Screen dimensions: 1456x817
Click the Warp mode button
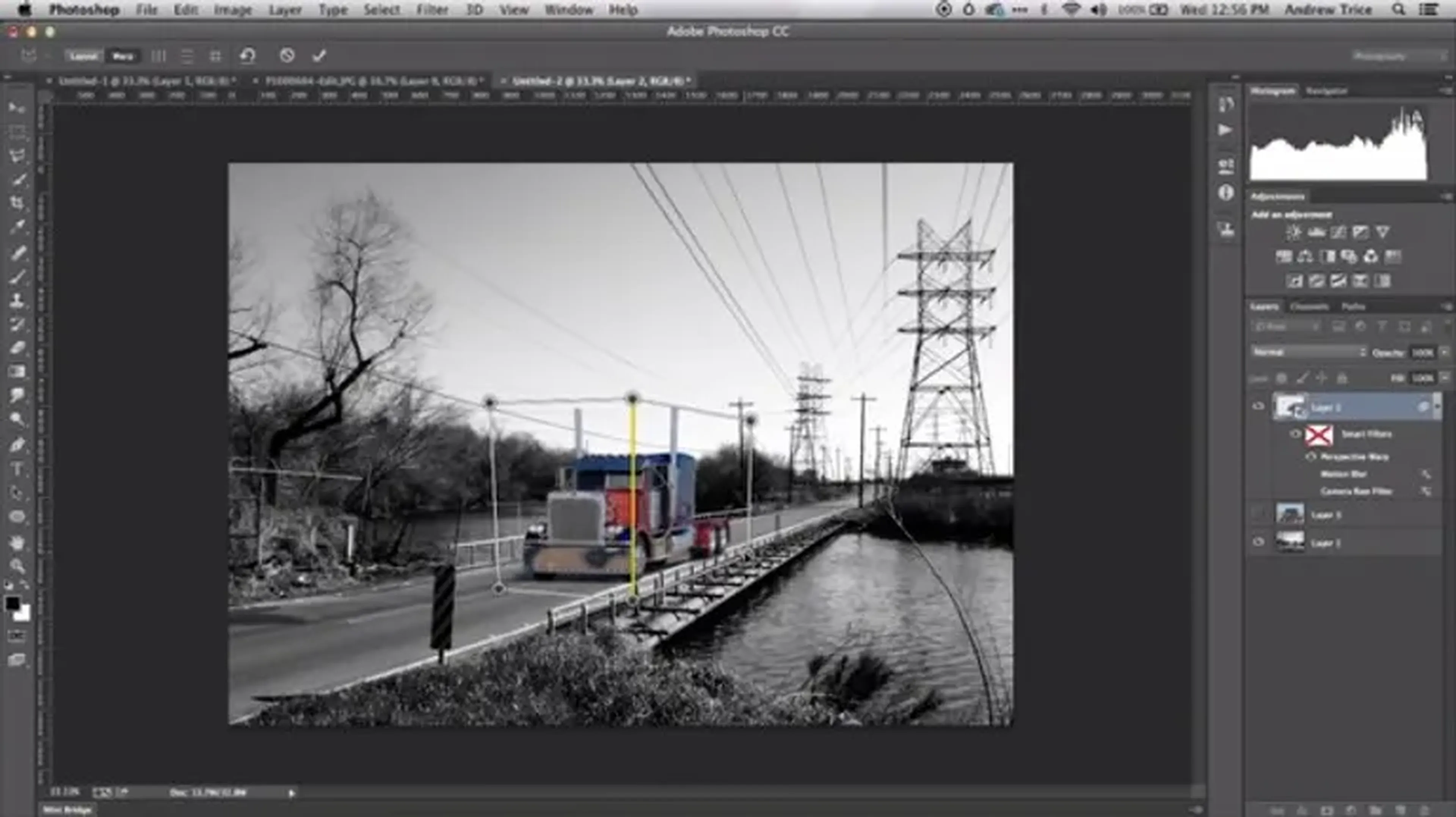122,56
